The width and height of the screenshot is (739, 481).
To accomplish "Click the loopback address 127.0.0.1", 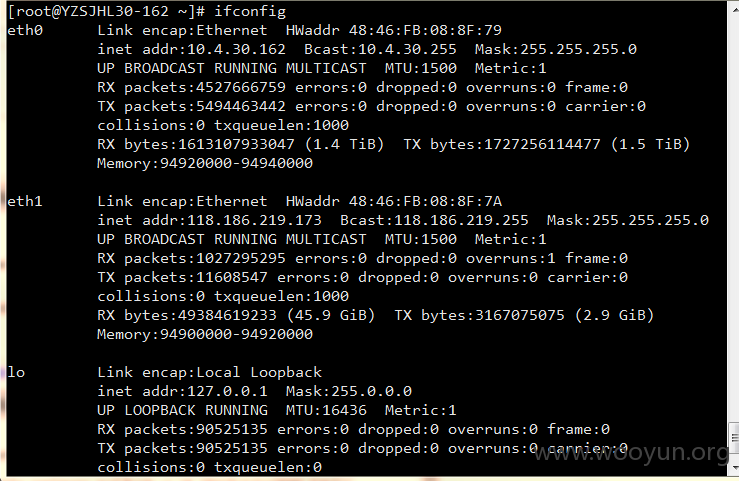I will click(x=227, y=391).
